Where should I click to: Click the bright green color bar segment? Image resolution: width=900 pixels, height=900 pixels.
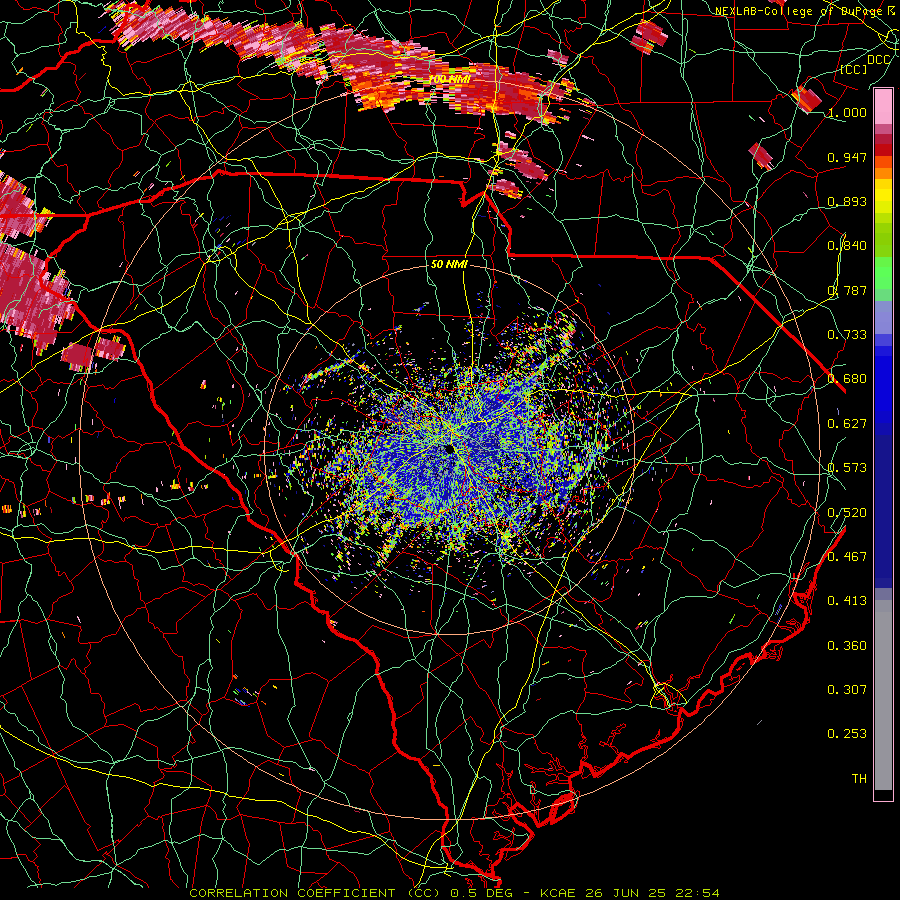tap(883, 274)
